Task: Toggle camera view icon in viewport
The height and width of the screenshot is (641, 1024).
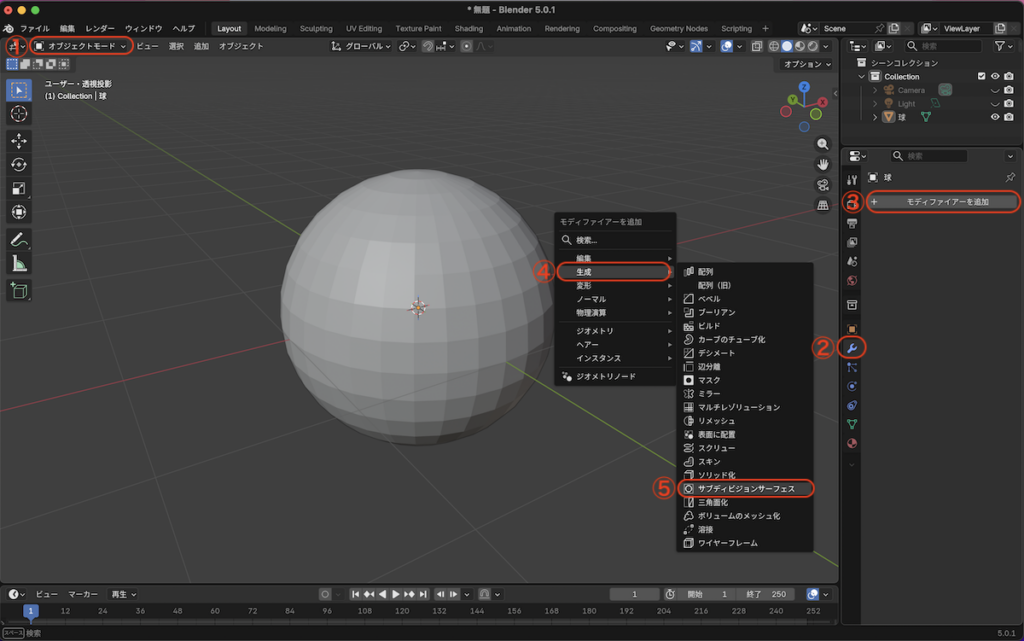Action: tap(823, 185)
